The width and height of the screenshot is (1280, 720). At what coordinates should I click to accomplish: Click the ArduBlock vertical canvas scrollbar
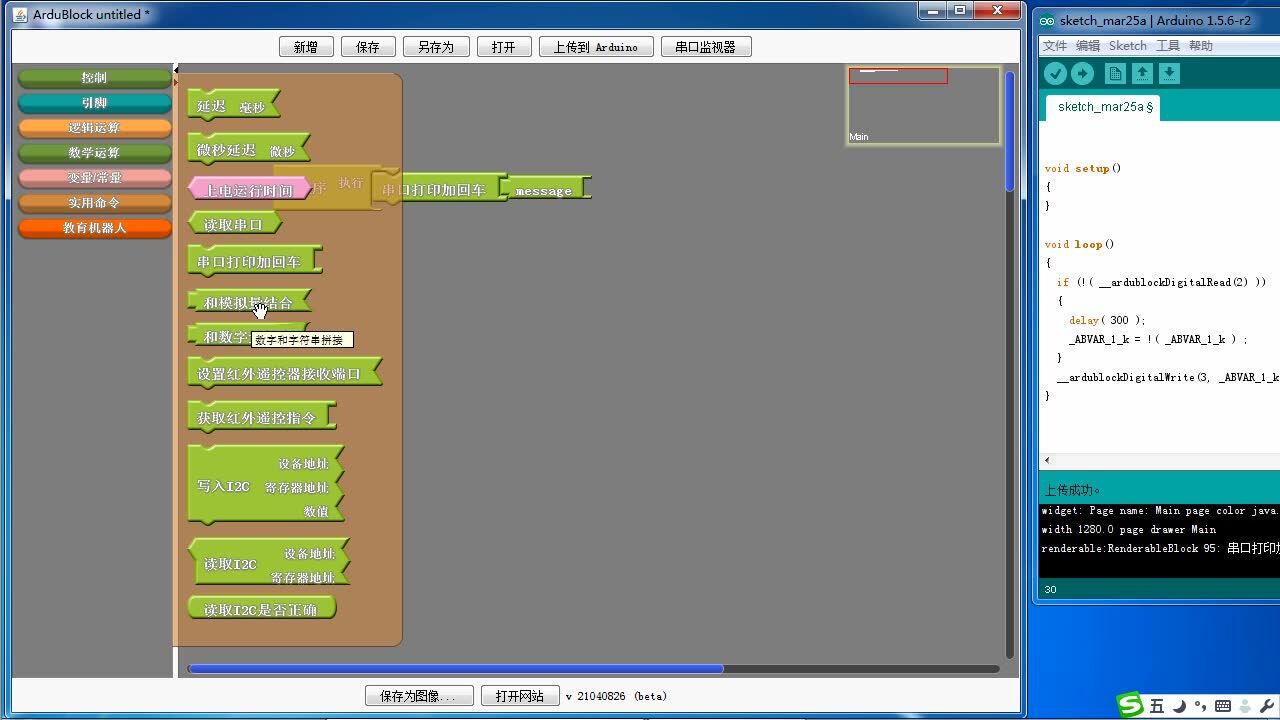[1010, 132]
